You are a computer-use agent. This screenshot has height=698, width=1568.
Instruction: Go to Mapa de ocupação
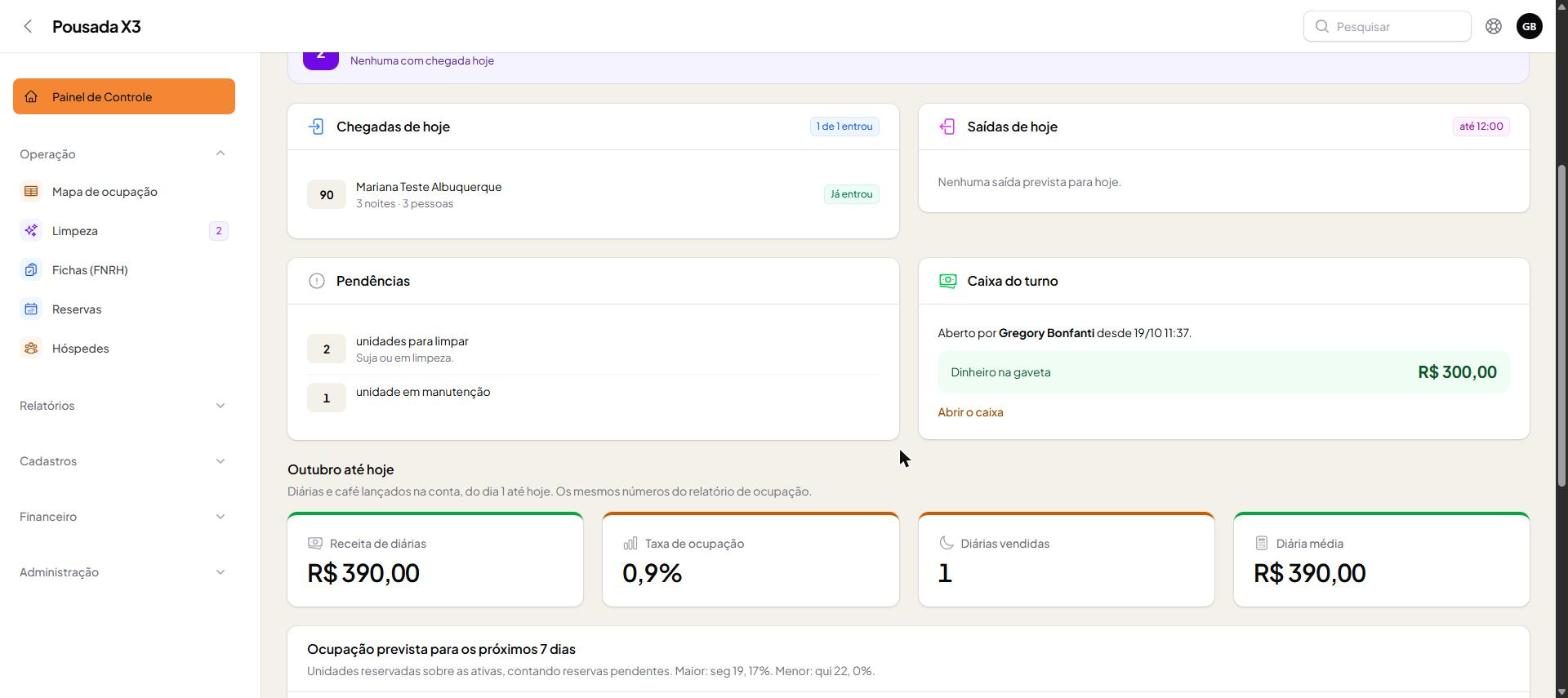coord(124,192)
